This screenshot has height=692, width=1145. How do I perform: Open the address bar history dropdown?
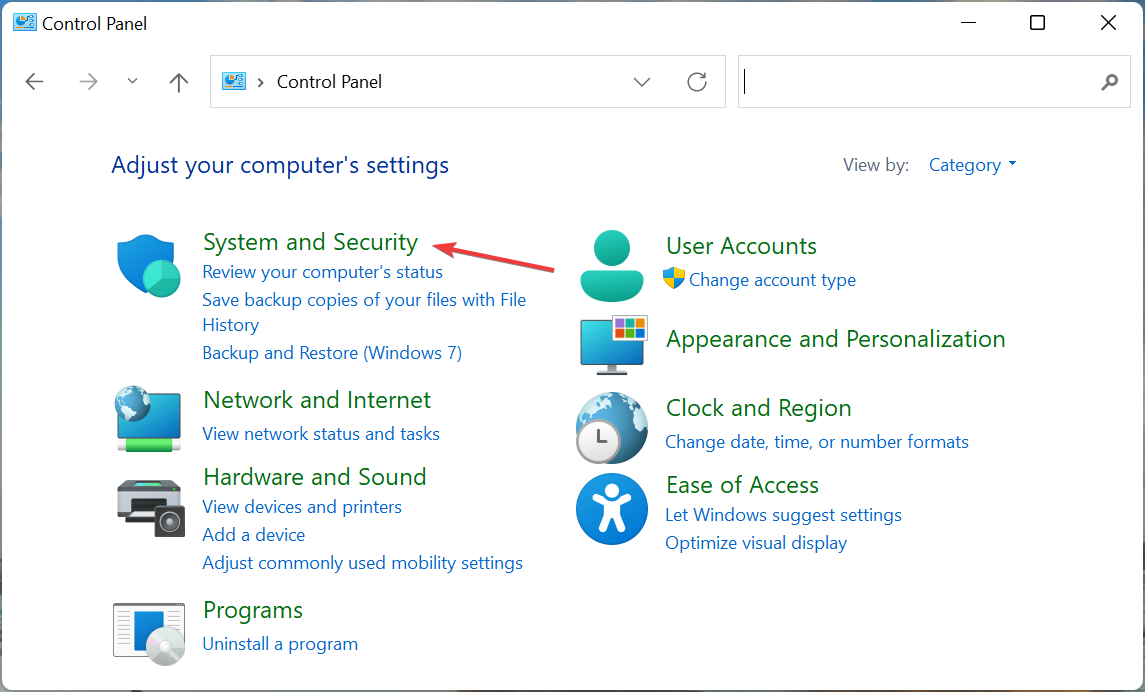[641, 82]
